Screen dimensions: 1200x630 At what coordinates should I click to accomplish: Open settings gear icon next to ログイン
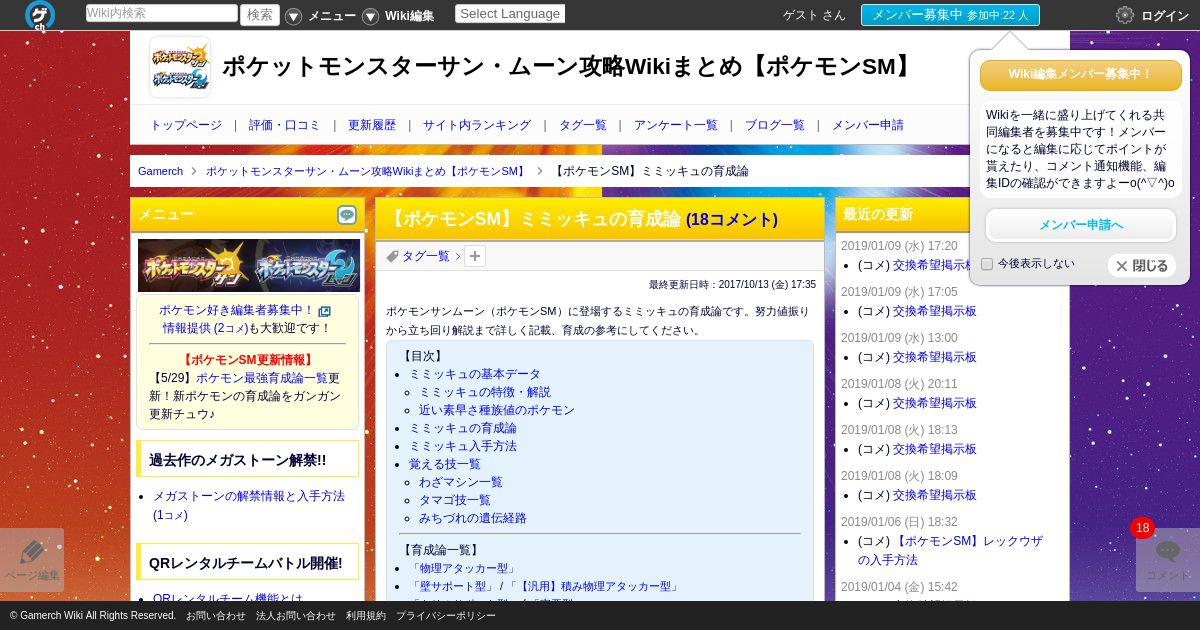(1125, 15)
